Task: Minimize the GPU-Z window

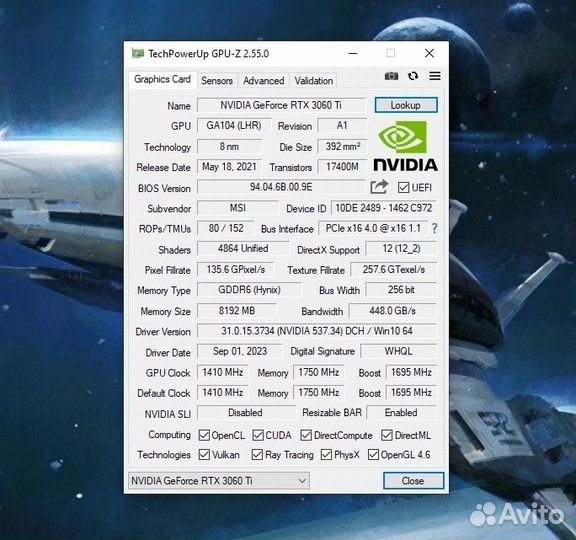Action: click(353, 54)
